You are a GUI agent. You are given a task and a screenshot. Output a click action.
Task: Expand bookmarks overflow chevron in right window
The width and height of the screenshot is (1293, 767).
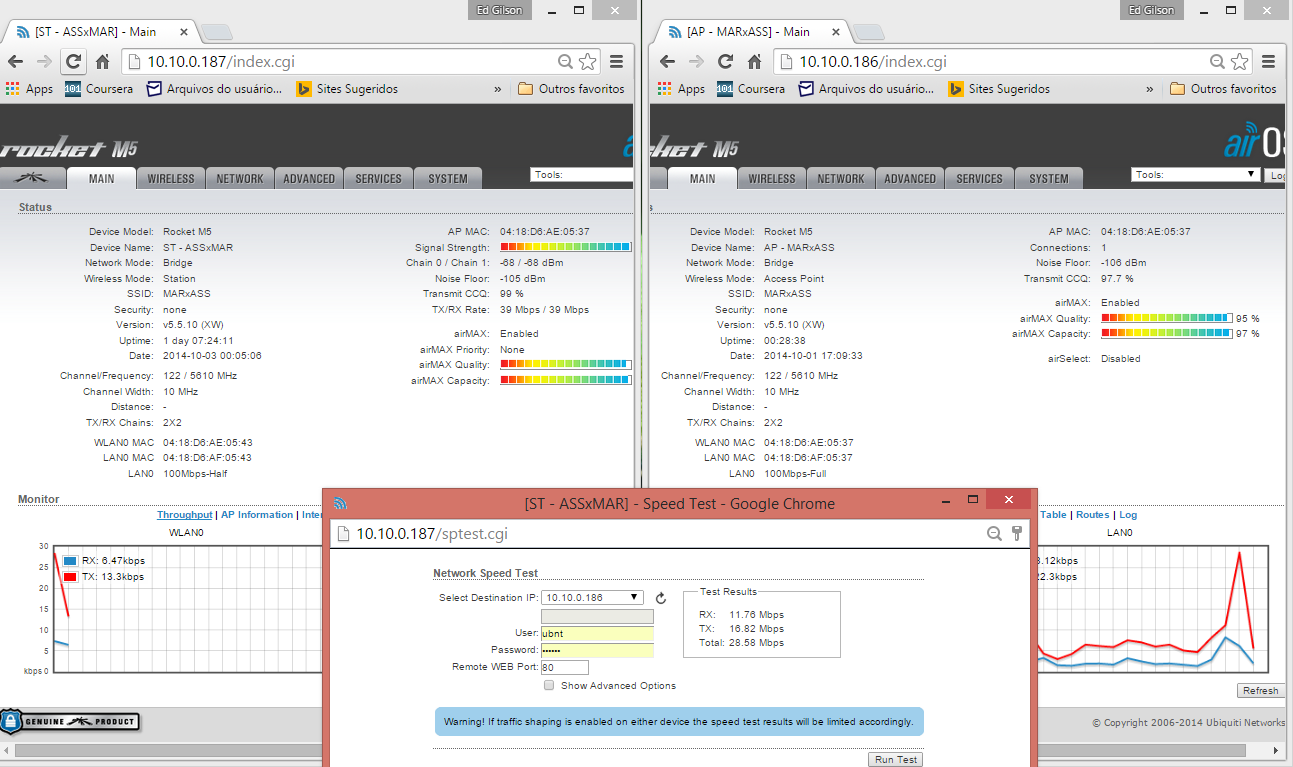point(1150,89)
